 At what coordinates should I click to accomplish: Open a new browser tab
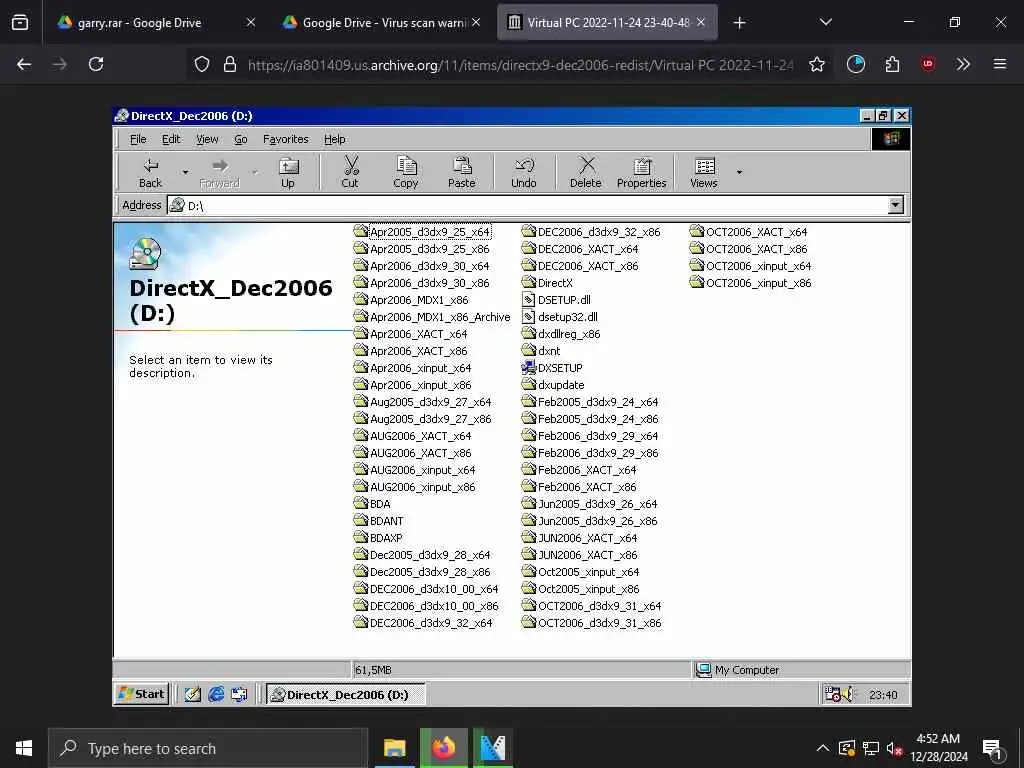739,23
